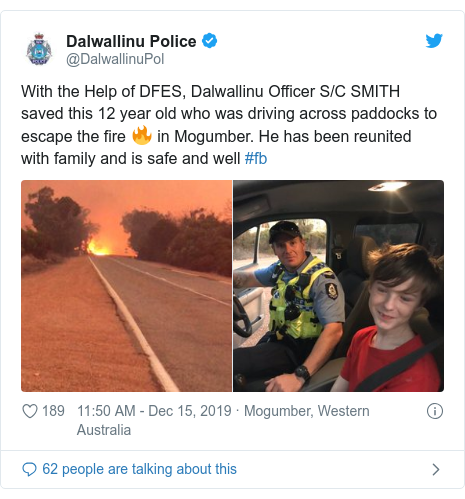Viewport: 465px width, 499px height.
Task: View the bushfire road photo
Action: (126, 286)
